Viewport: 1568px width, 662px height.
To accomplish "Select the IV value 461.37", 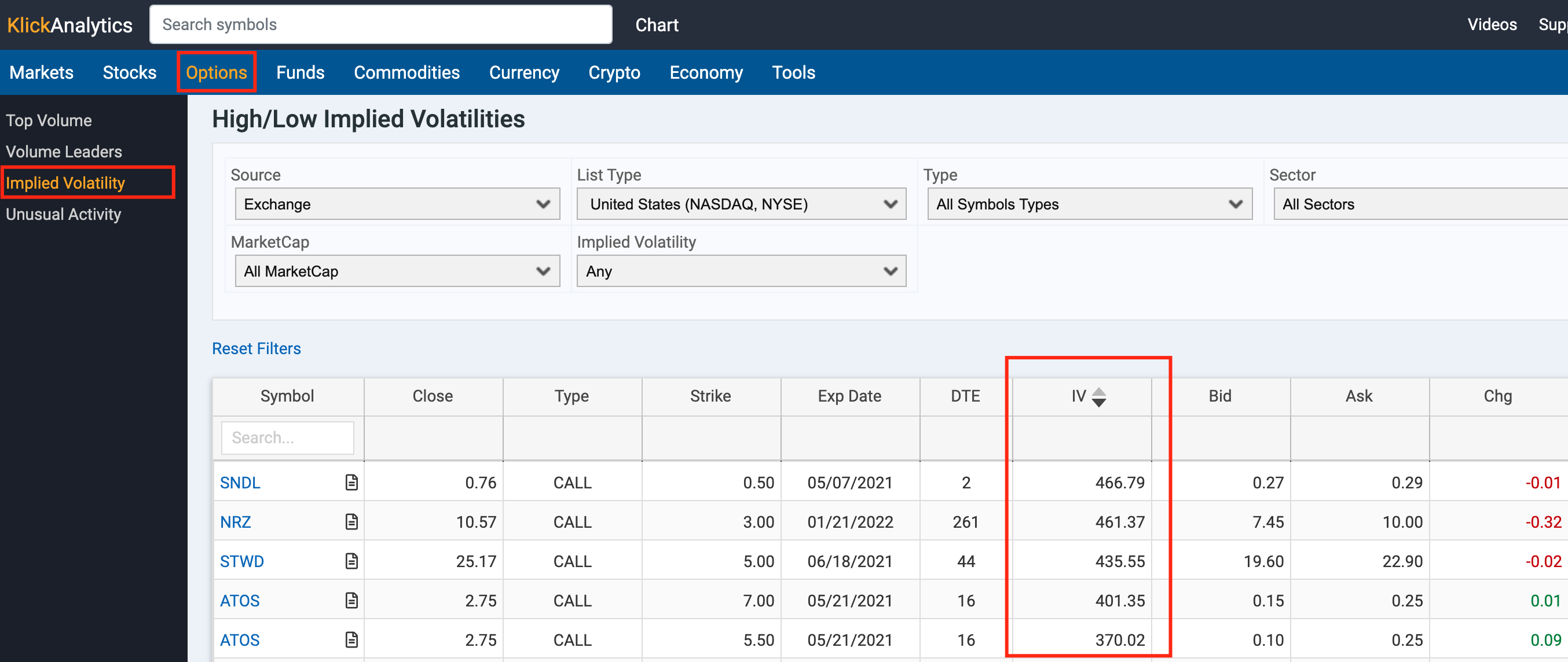I will [1120, 522].
